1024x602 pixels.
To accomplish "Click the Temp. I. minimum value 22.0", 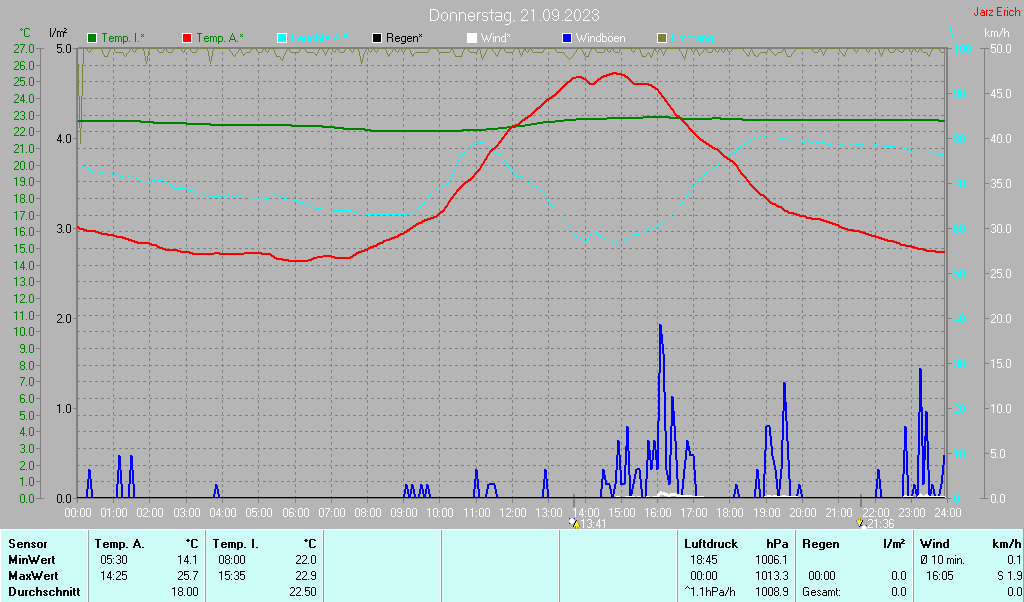I will click(305, 560).
